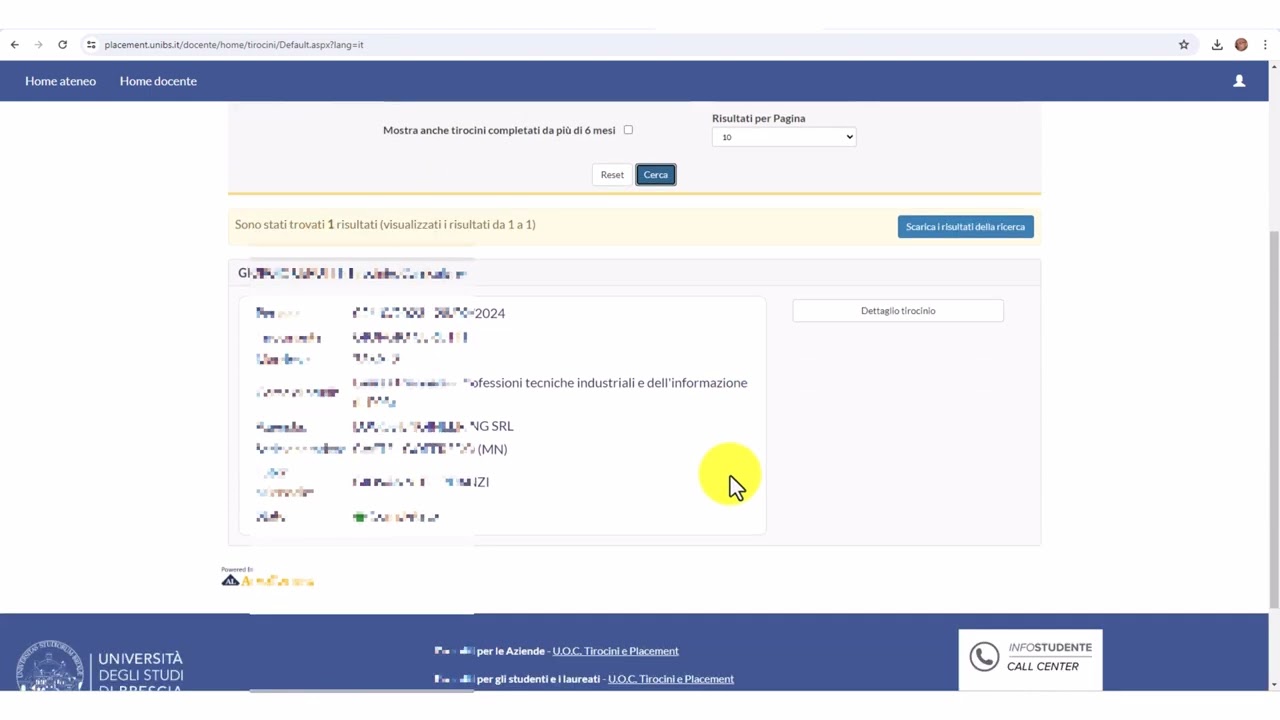Open Home ateneo menu item
This screenshot has width=1280, height=720.
pos(60,81)
